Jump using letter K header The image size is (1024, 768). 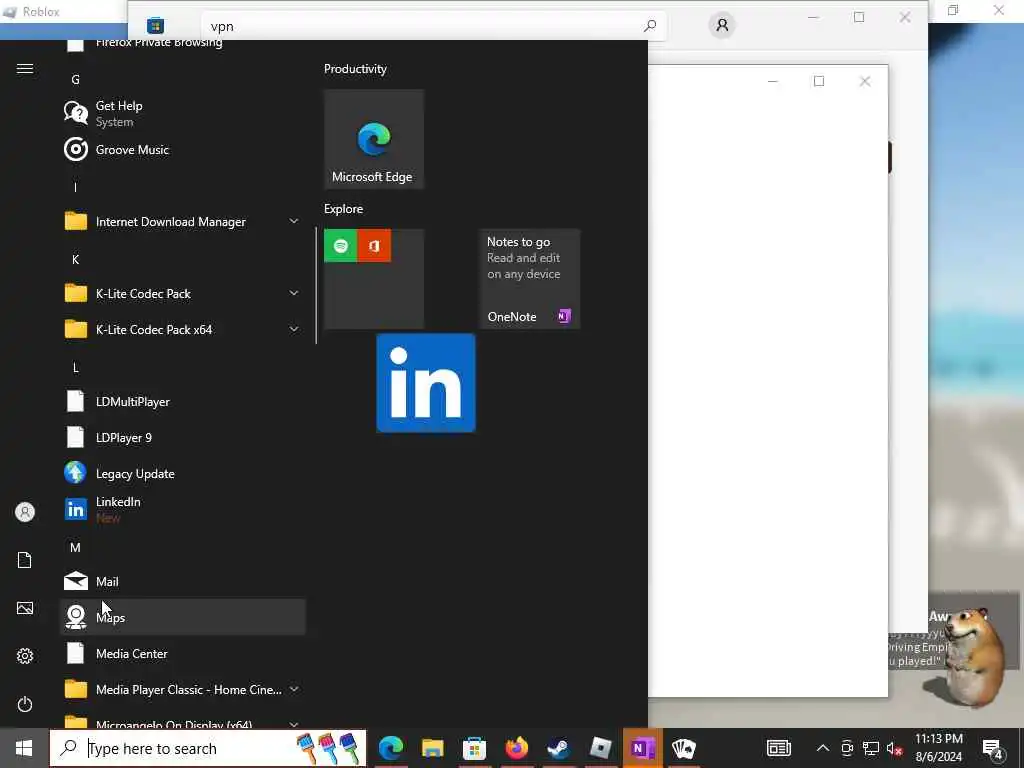click(75, 259)
